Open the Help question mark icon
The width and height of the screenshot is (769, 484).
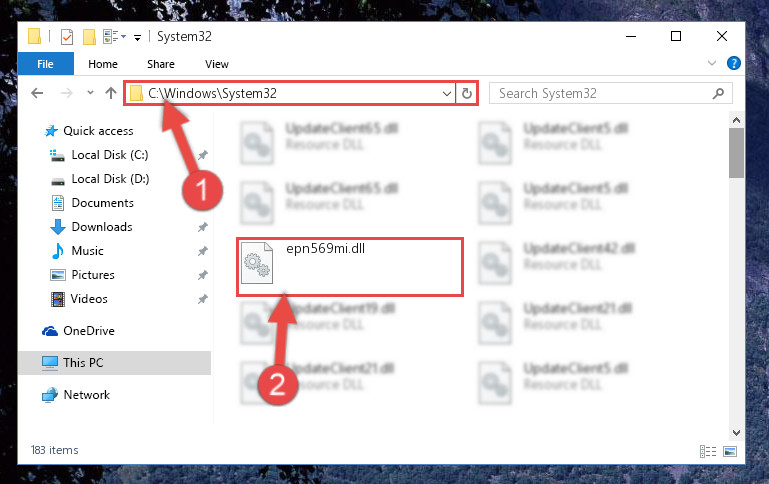[734, 63]
